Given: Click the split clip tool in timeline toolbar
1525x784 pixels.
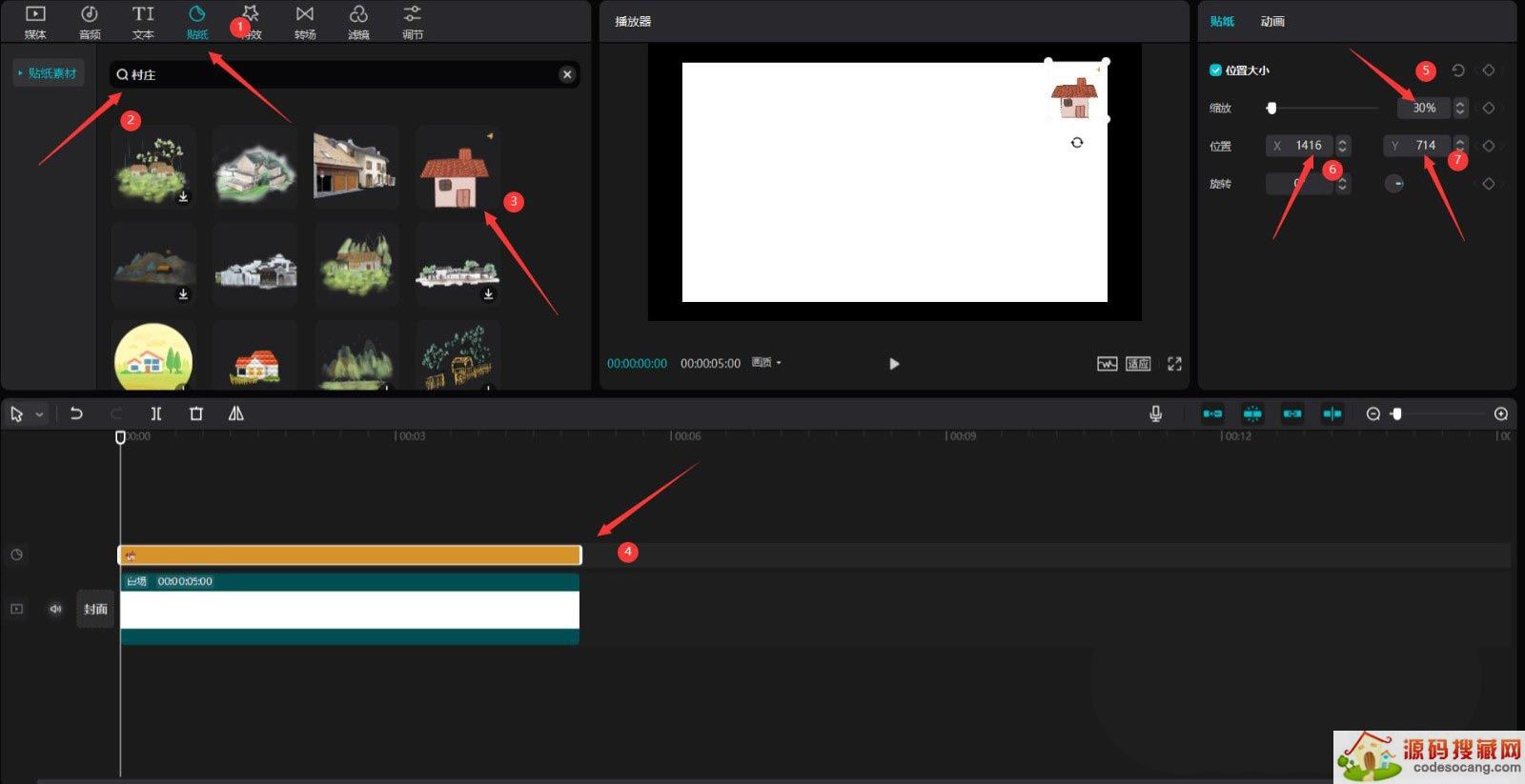Looking at the screenshot, I should (x=156, y=413).
